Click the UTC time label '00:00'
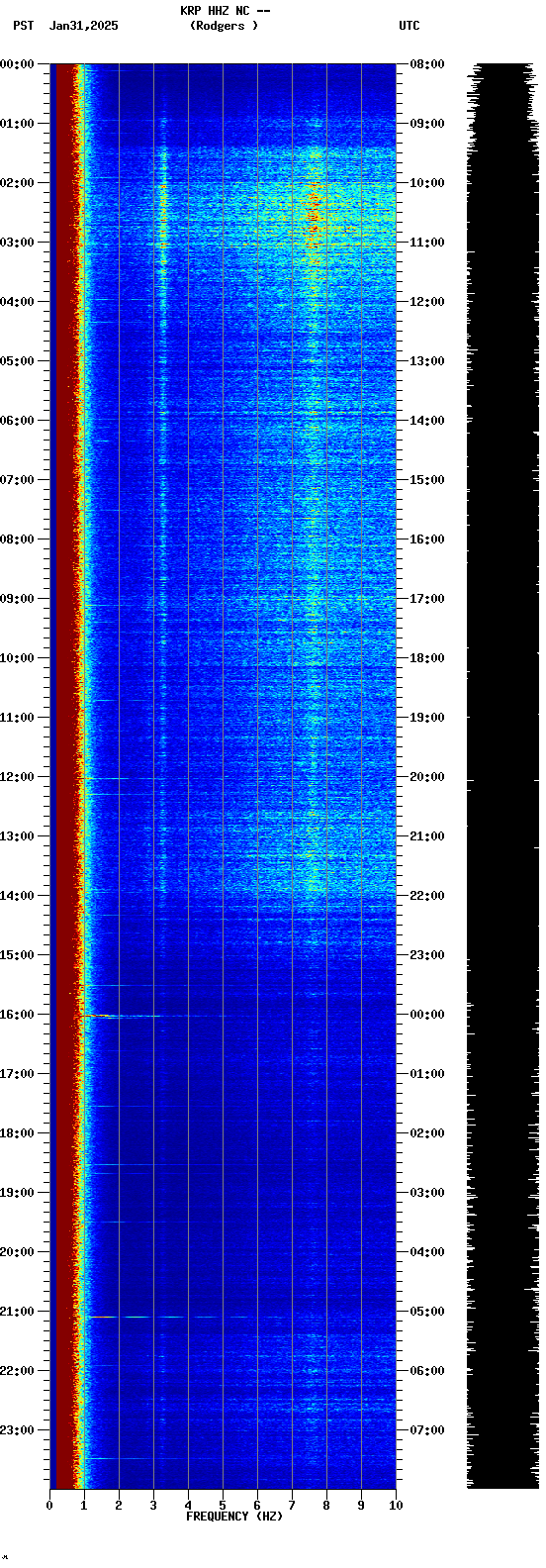This screenshot has height=1568, width=546. (x=427, y=1015)
